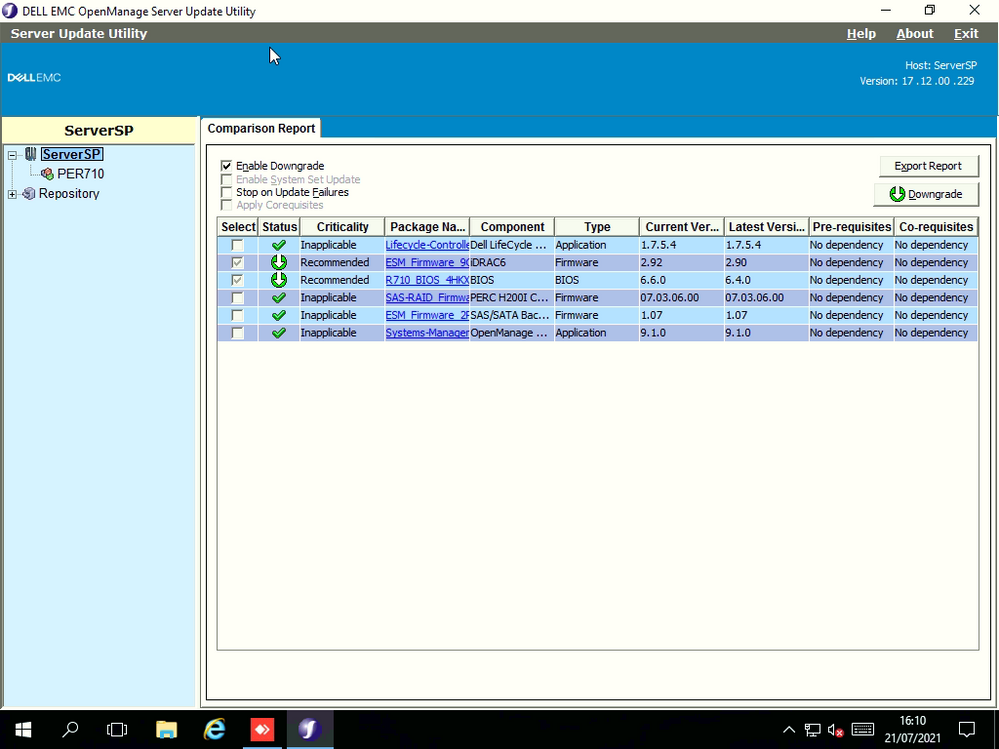Click the Repository icon in tree
Screen dimensions: 999x749
click(x=29, y=194)
